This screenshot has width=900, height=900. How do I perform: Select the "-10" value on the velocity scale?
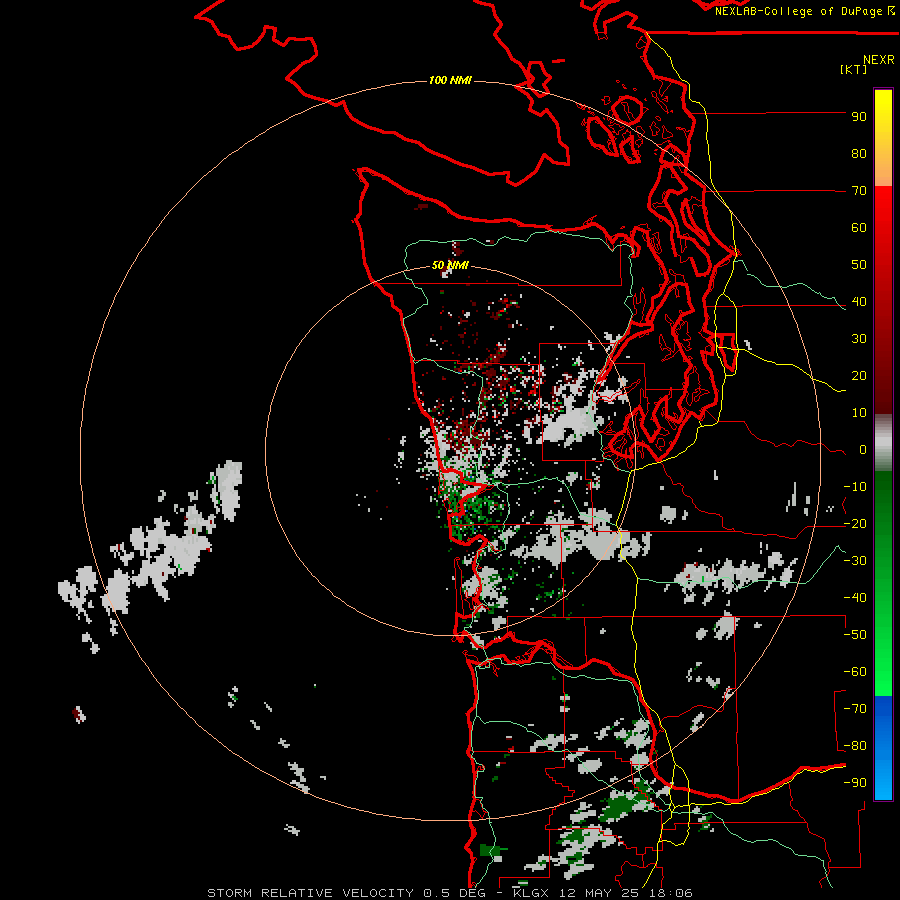coord(855,487)
